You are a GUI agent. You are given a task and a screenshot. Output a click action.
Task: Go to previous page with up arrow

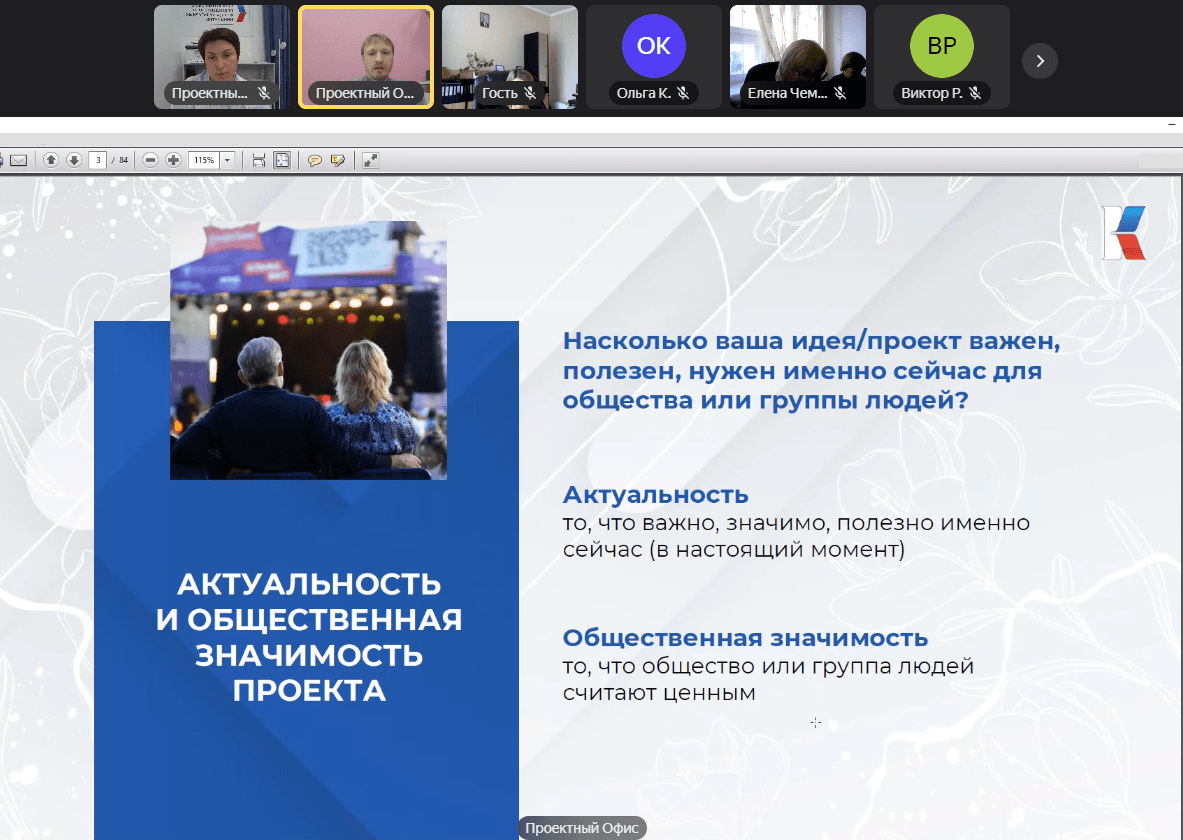[50, 160]
